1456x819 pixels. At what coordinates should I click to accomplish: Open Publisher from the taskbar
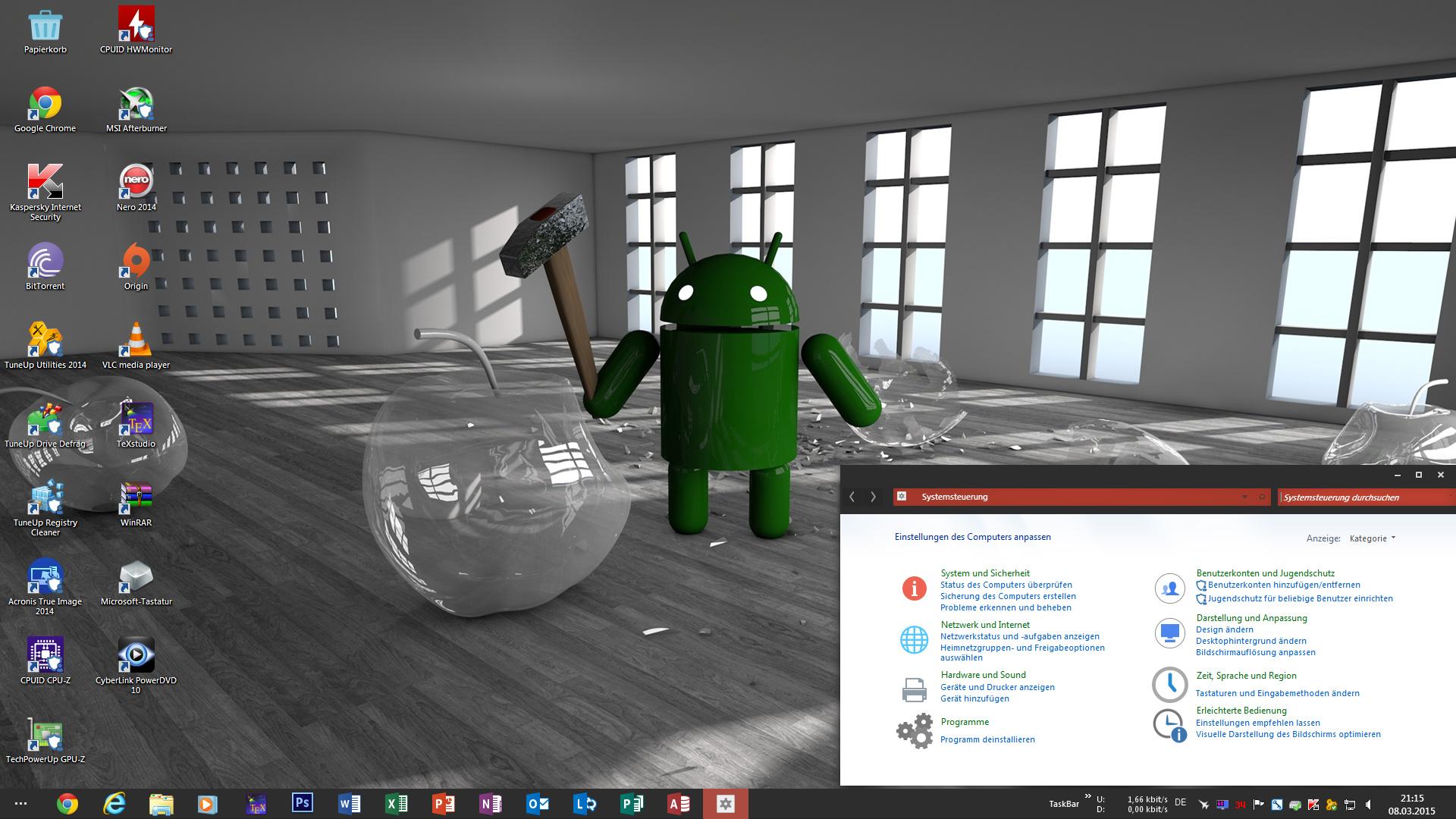pyautogui.click(x=631, y=803)
